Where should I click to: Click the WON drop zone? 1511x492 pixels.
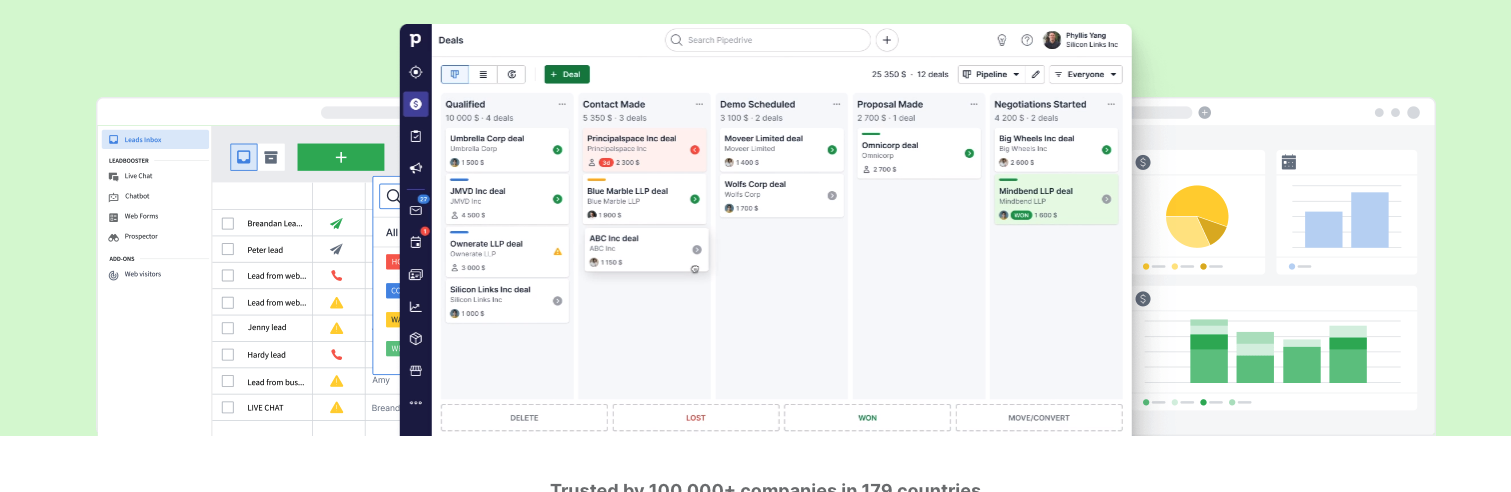point(867,418)
